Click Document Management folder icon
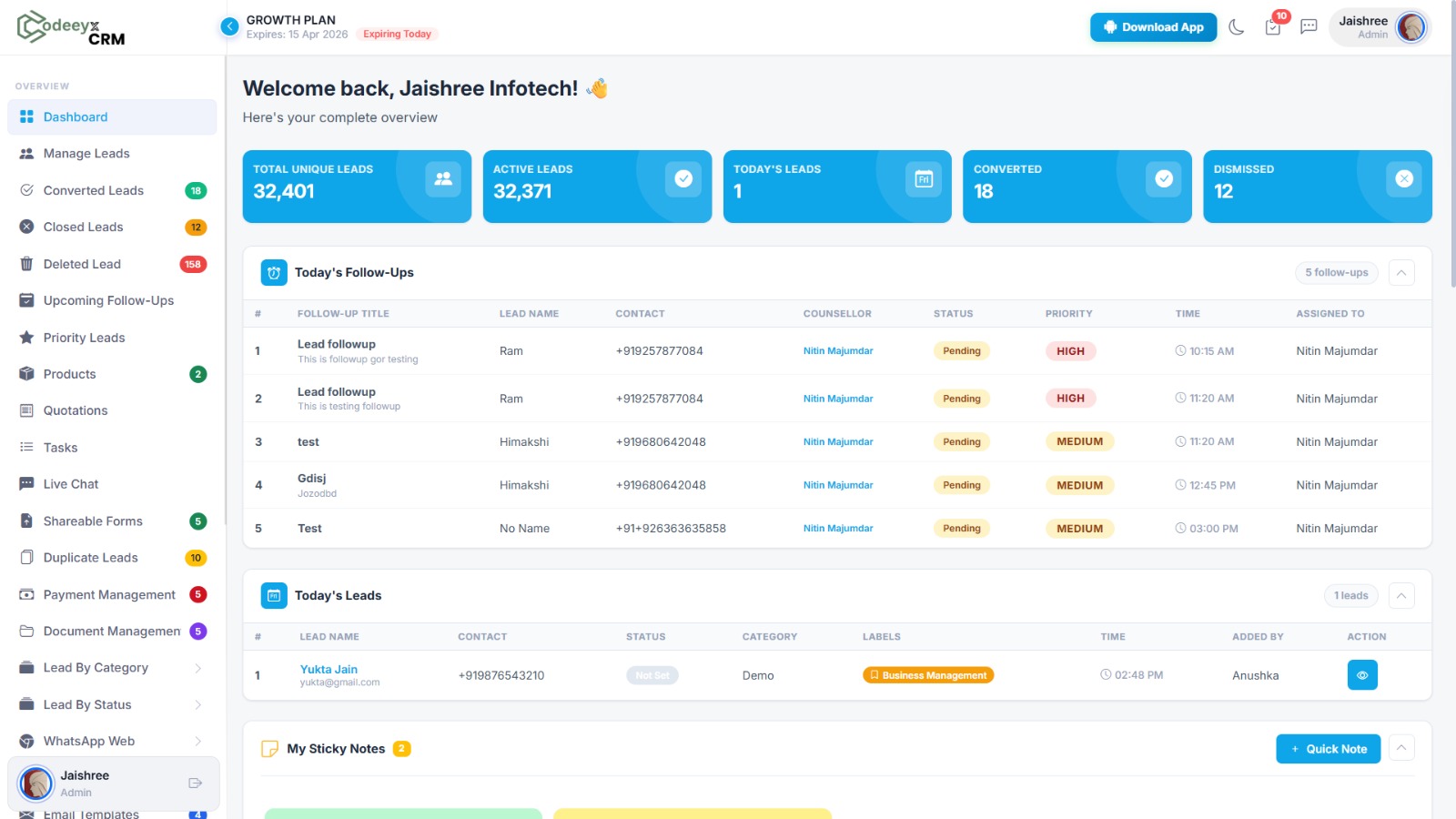The height and width of the screenshot is (819, 1456). [26, 632]
